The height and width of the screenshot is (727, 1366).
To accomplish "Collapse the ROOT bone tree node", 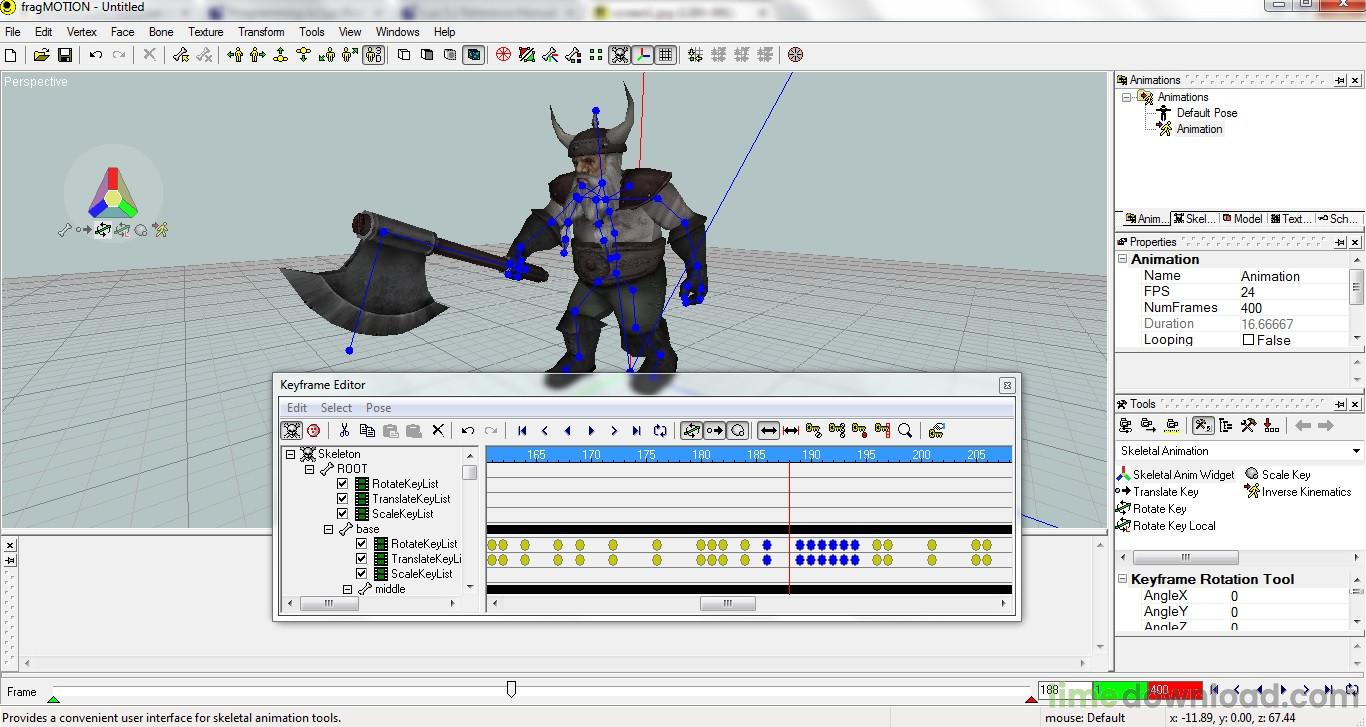I will [x=310, y=469].
